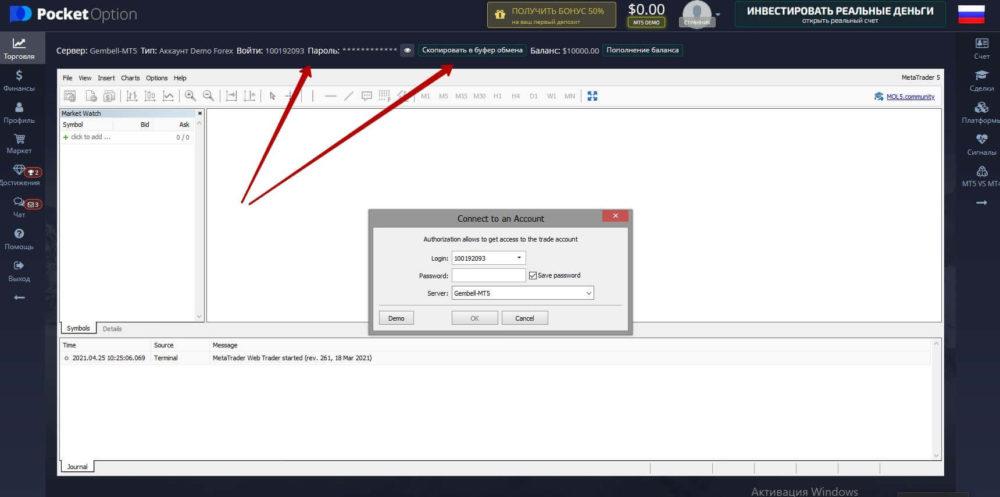
Task: Click the Zoom In magnifier icon
Action: point(190,96)
